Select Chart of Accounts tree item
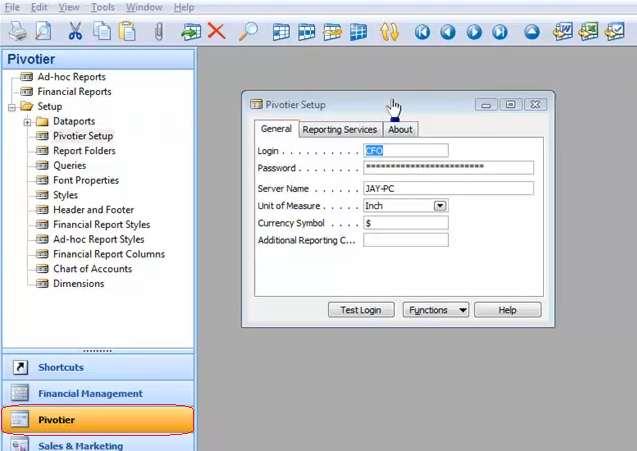Image resolution: width=637 pixels, height=451 pixels. (x=93, y=269)
